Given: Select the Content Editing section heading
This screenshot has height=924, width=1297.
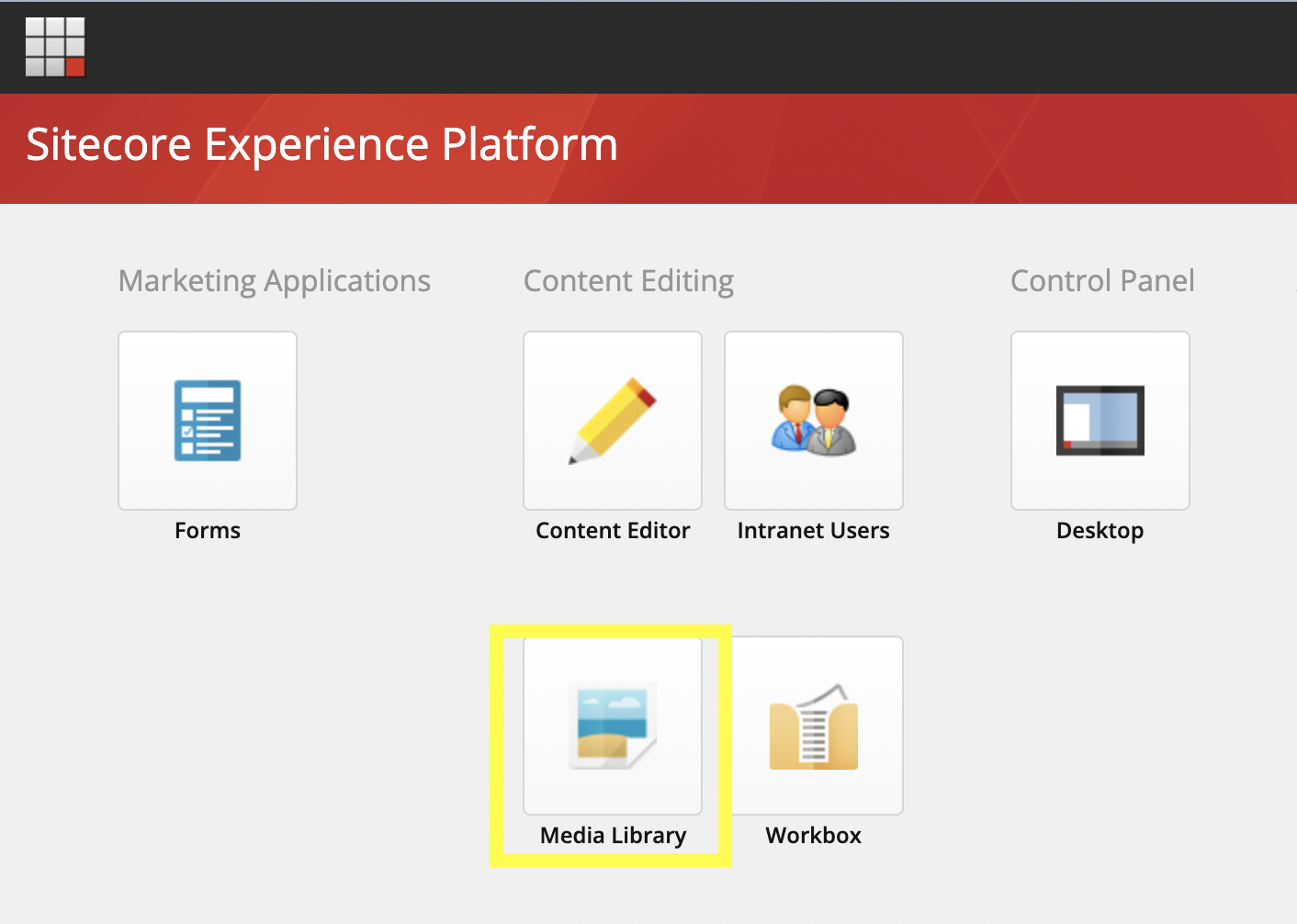Looking at the screenshot, I should pos(628,280).
